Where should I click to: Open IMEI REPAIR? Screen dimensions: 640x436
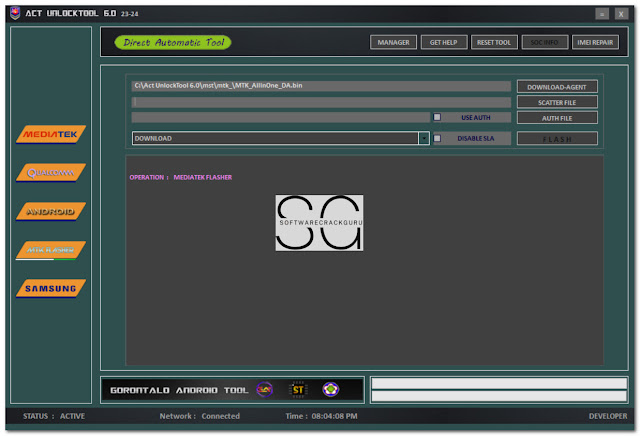click(595, 42)
